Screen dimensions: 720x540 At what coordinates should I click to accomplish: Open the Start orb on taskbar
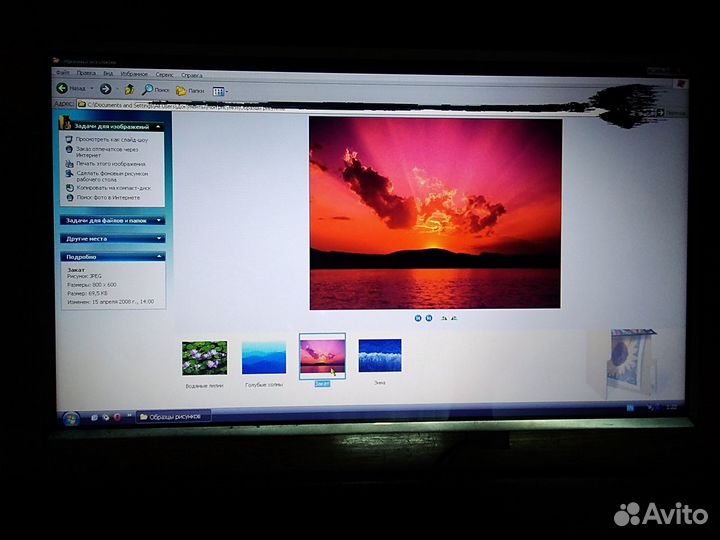tap(70, 418)
